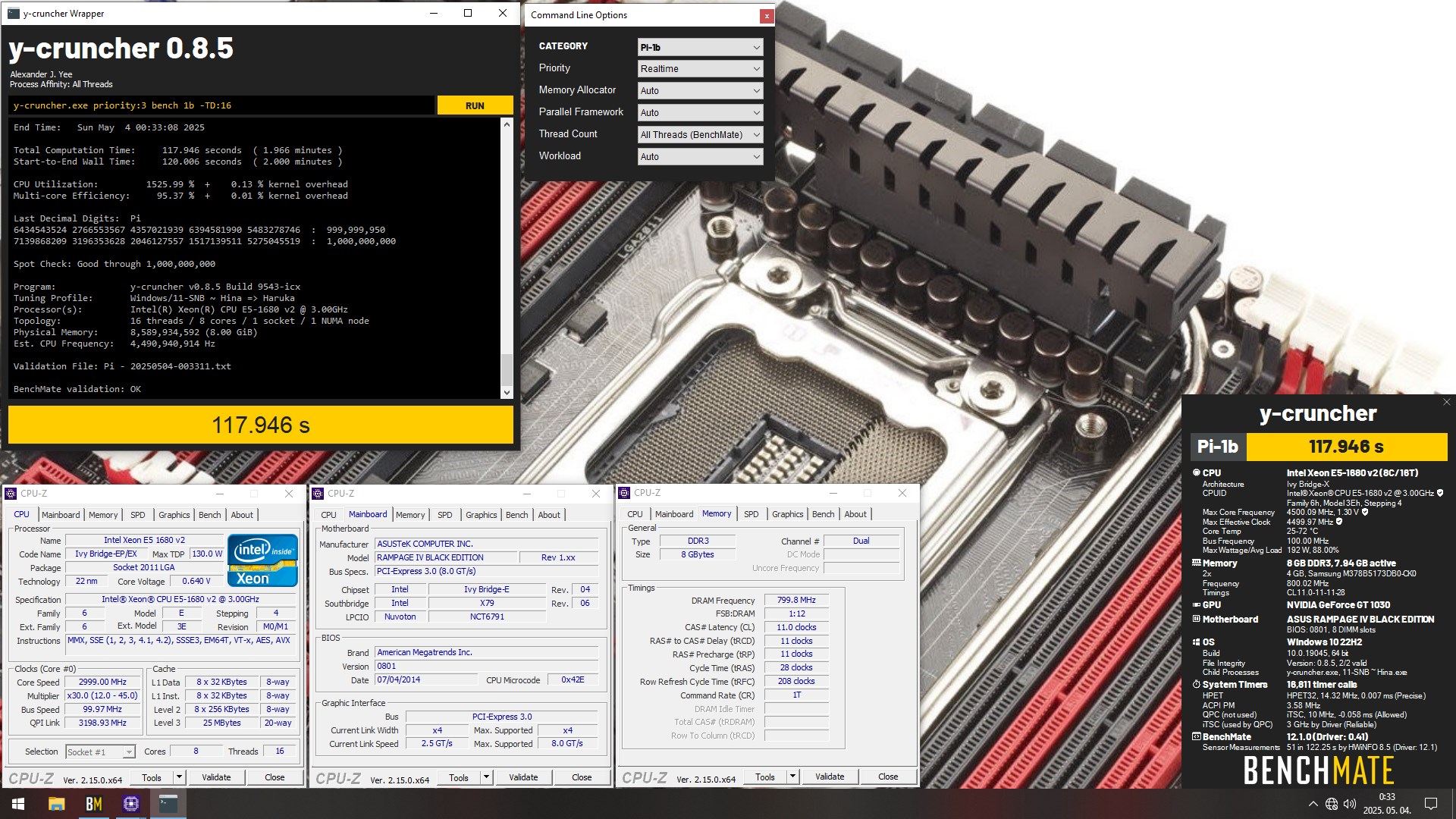Open Socket #1 selection dropdown in CPU-Z
This screenshot has width=1456, height=819.
[100, 752]
